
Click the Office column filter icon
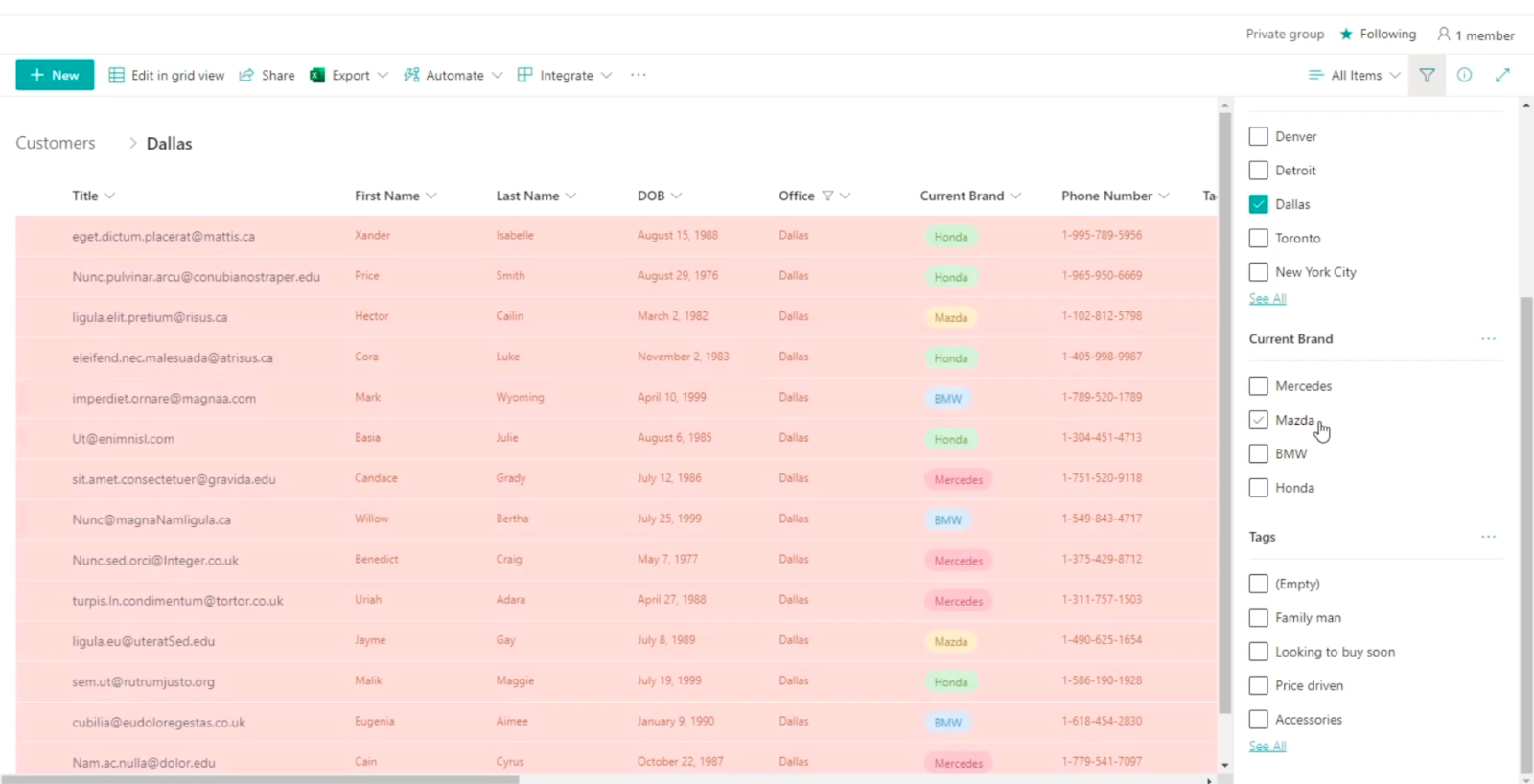[x=827, y=196]
